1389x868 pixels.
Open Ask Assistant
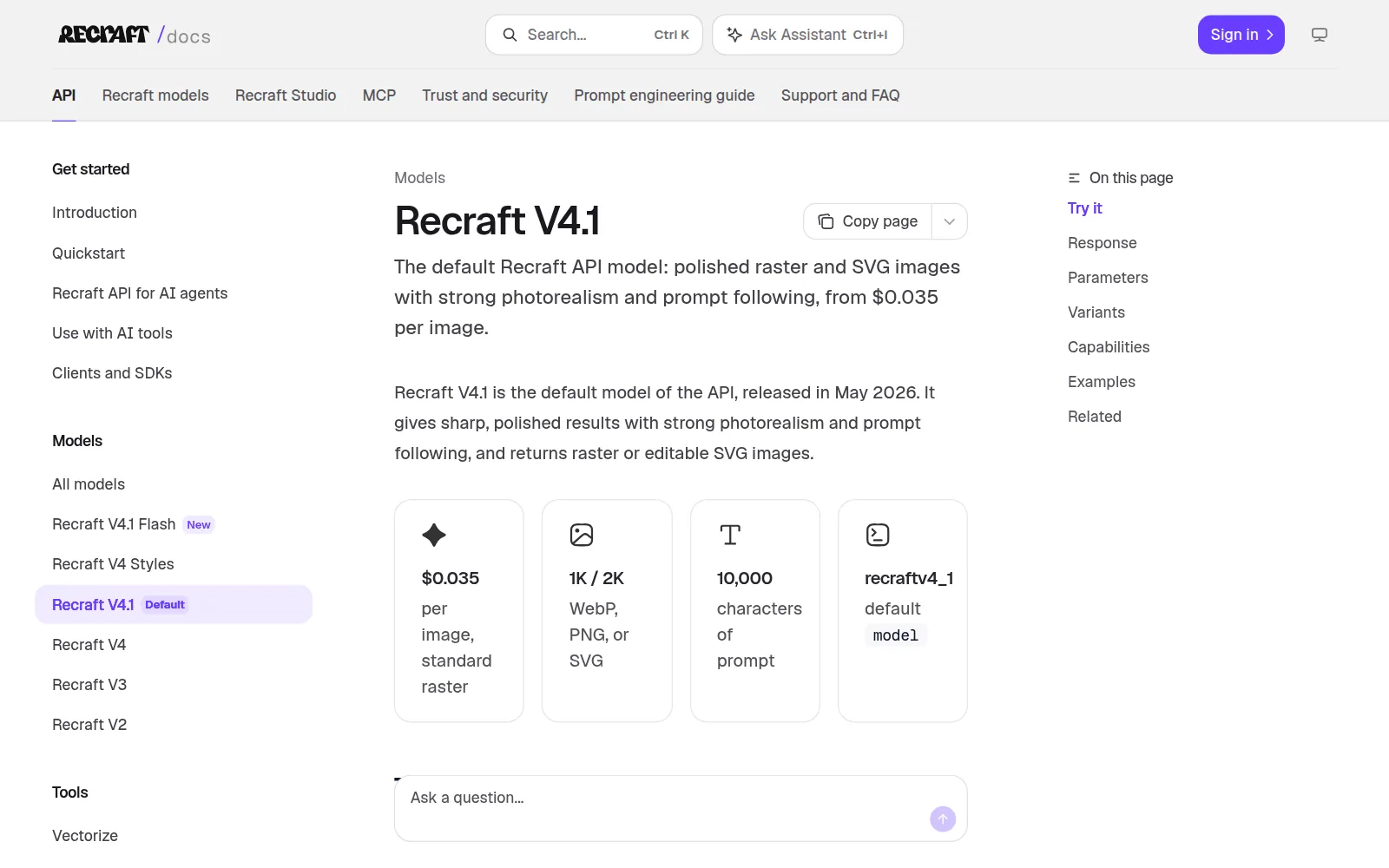click(808, 35)
